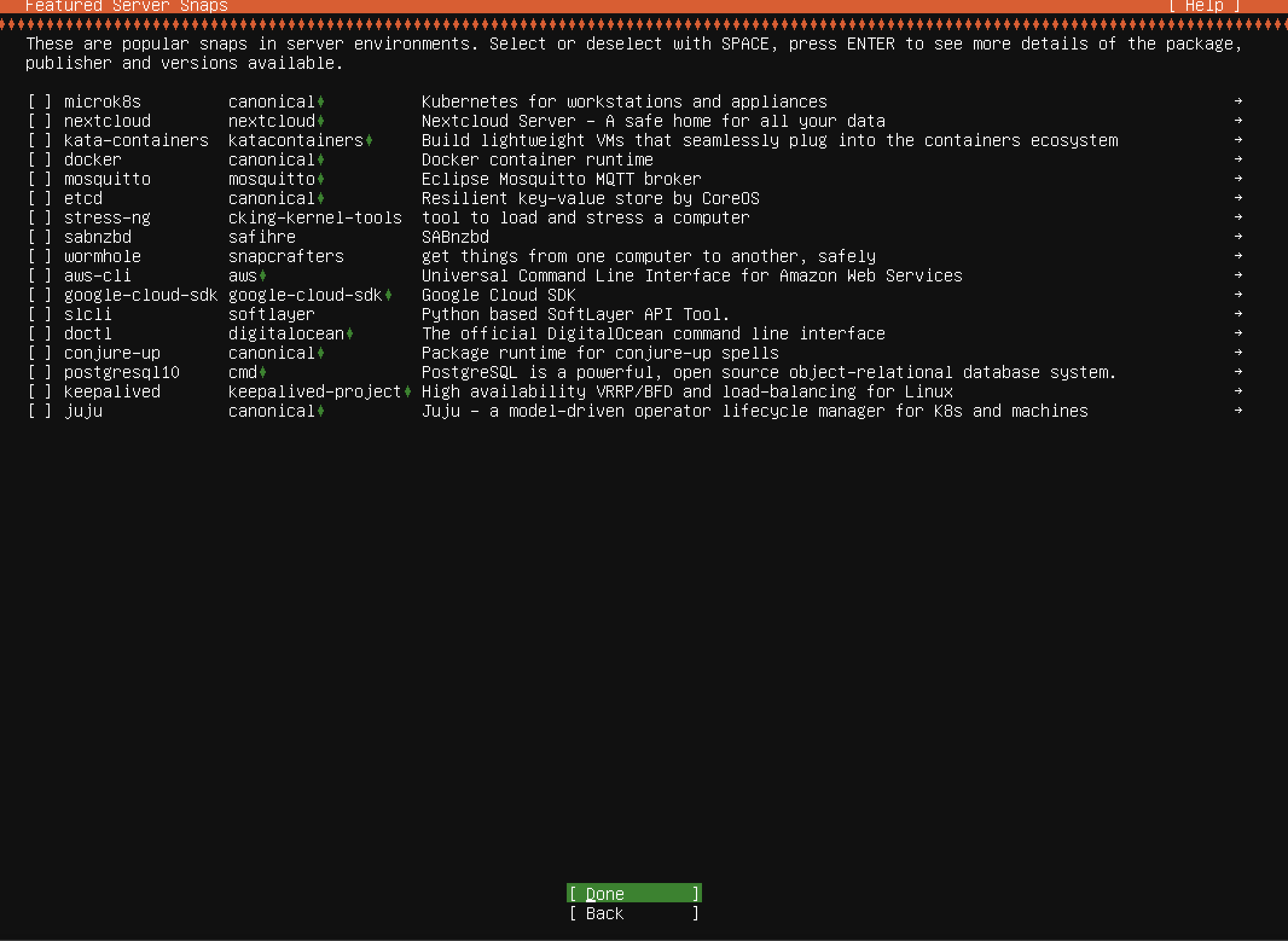Click the verified star after cmd publisher
This screenshot has width=1288, height=941.
(x=263, y=373)
